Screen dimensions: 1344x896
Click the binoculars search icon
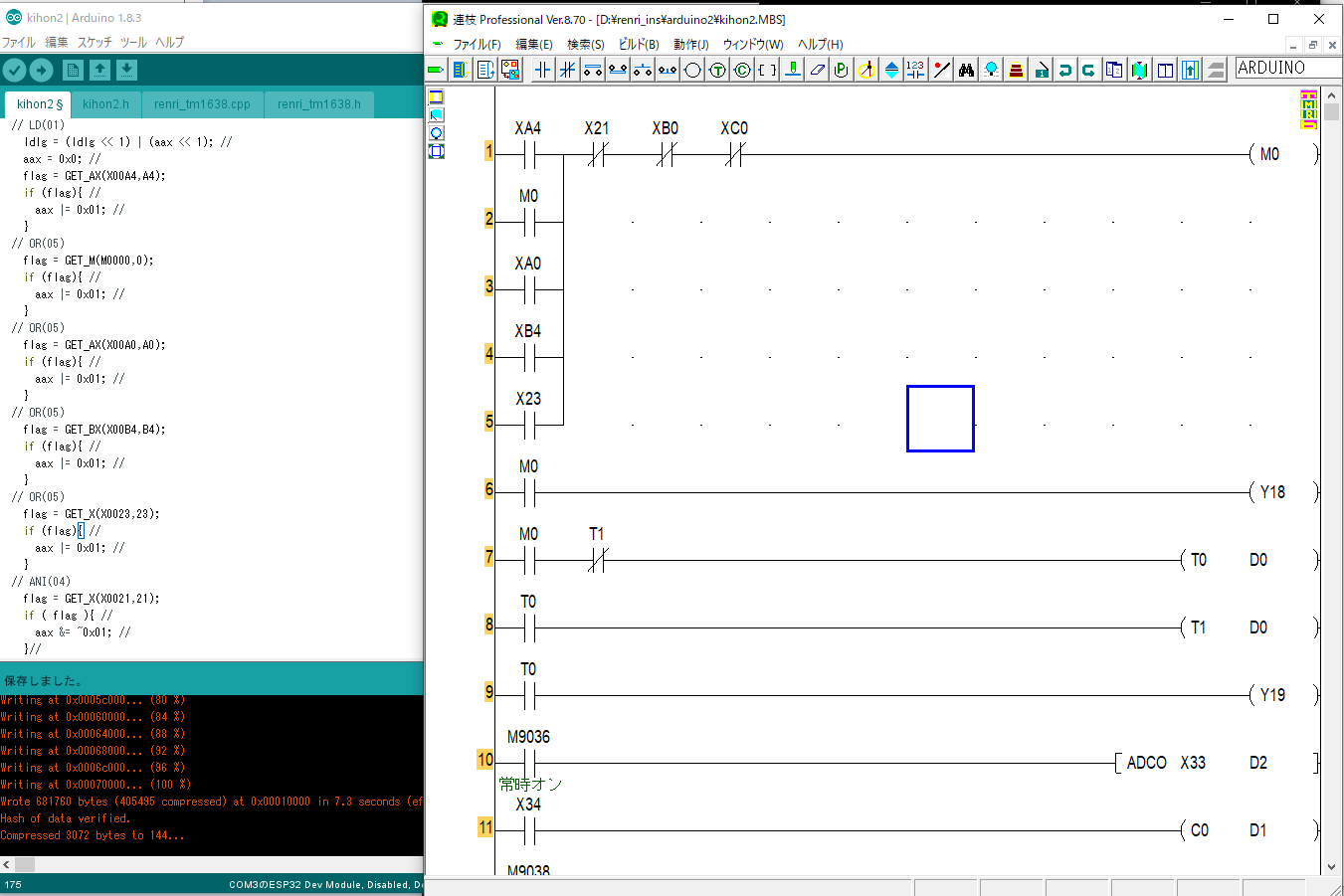[x=966, y=69]
